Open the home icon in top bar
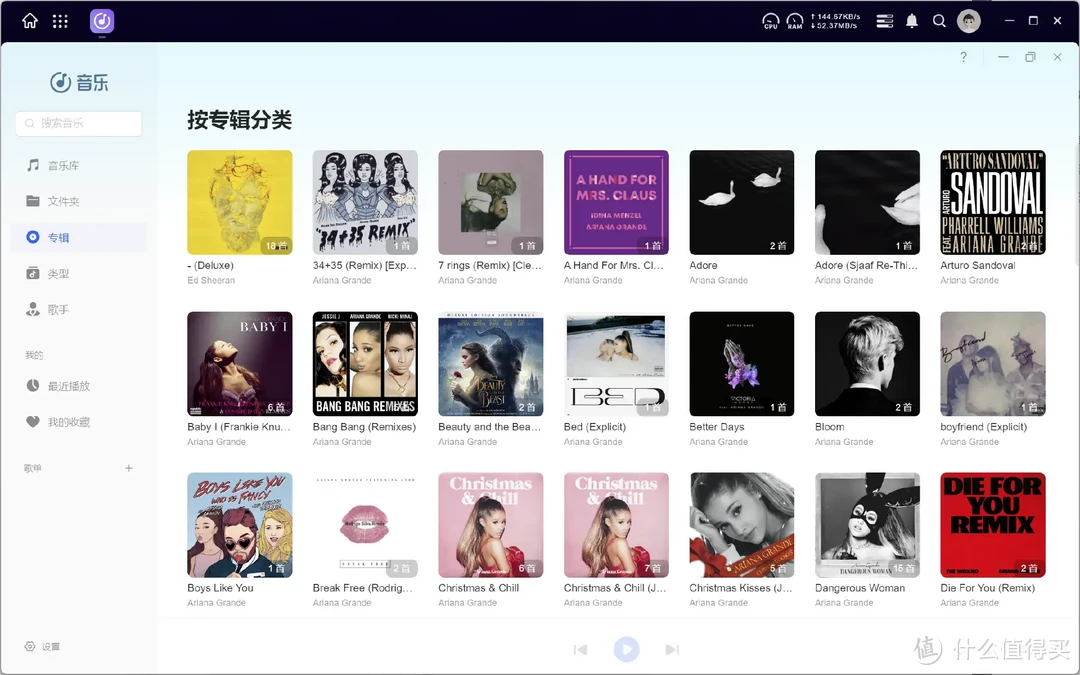This screenshot has width=1080, height=675. (x=30, y=21)
